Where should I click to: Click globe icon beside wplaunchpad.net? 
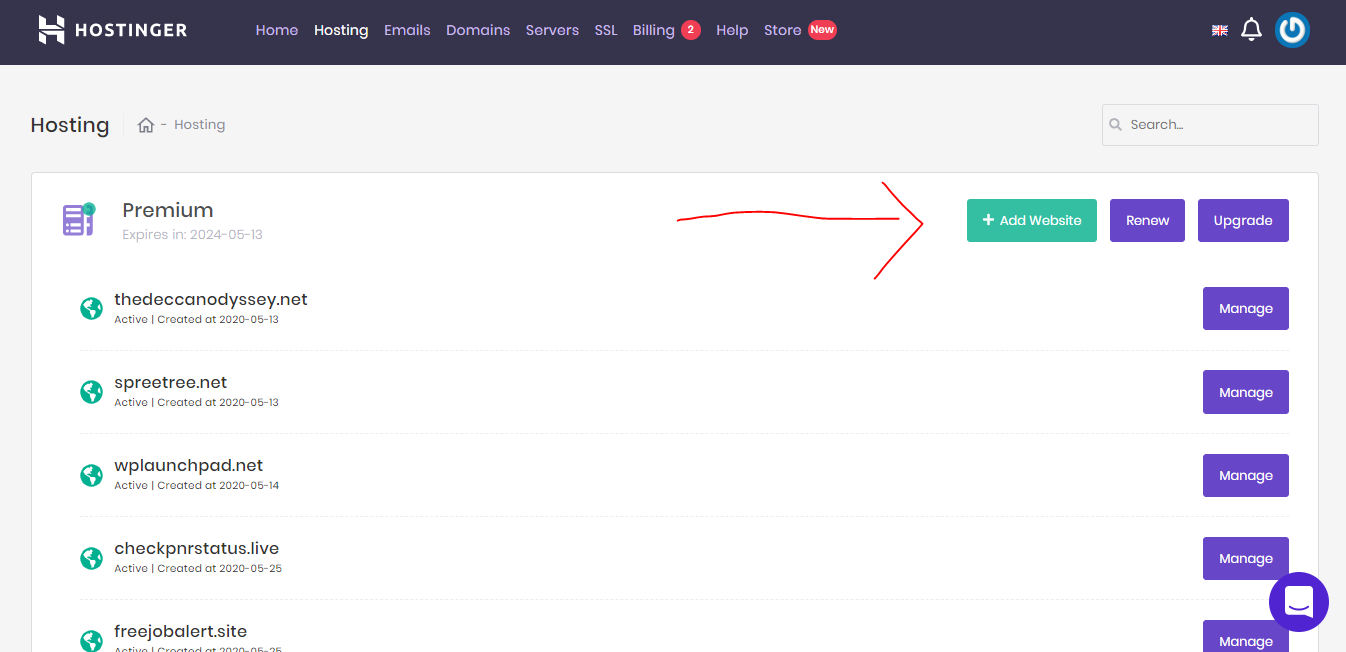92,474
